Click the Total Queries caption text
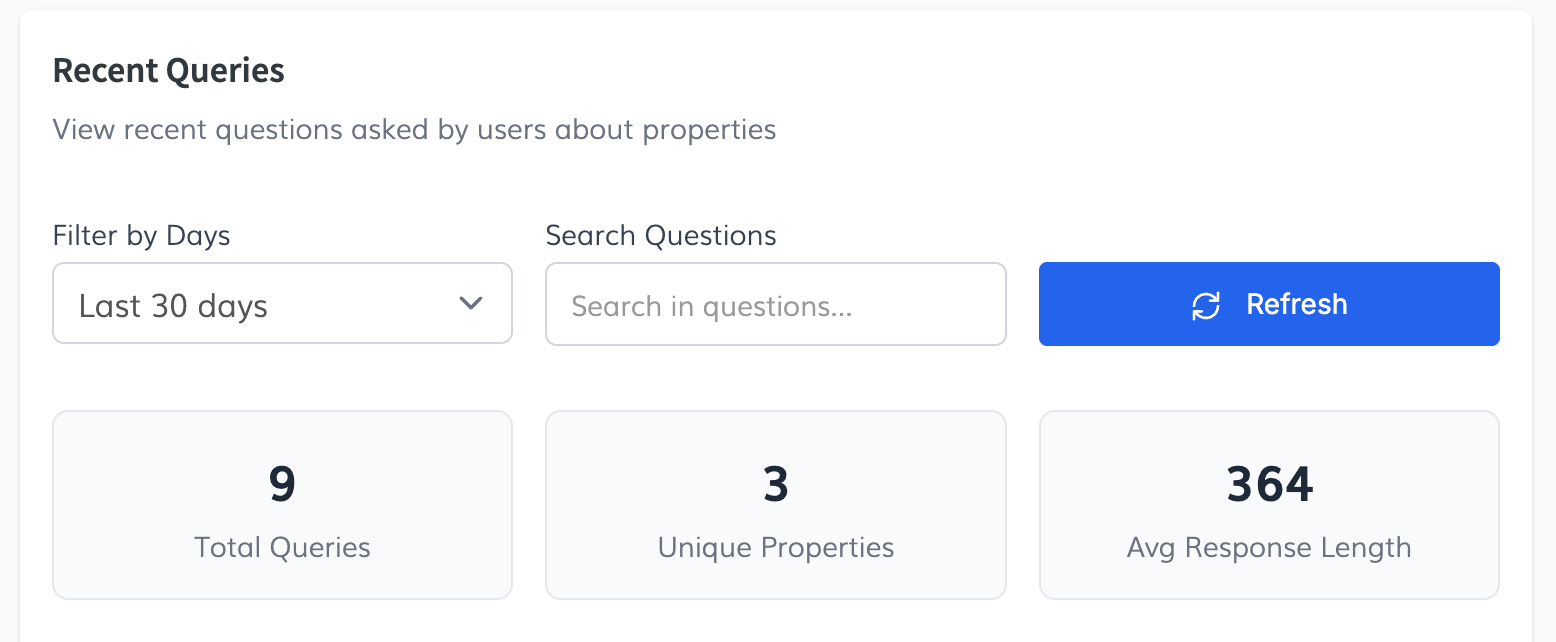This screenshot has width=1556, height=642. click(282, 548)
